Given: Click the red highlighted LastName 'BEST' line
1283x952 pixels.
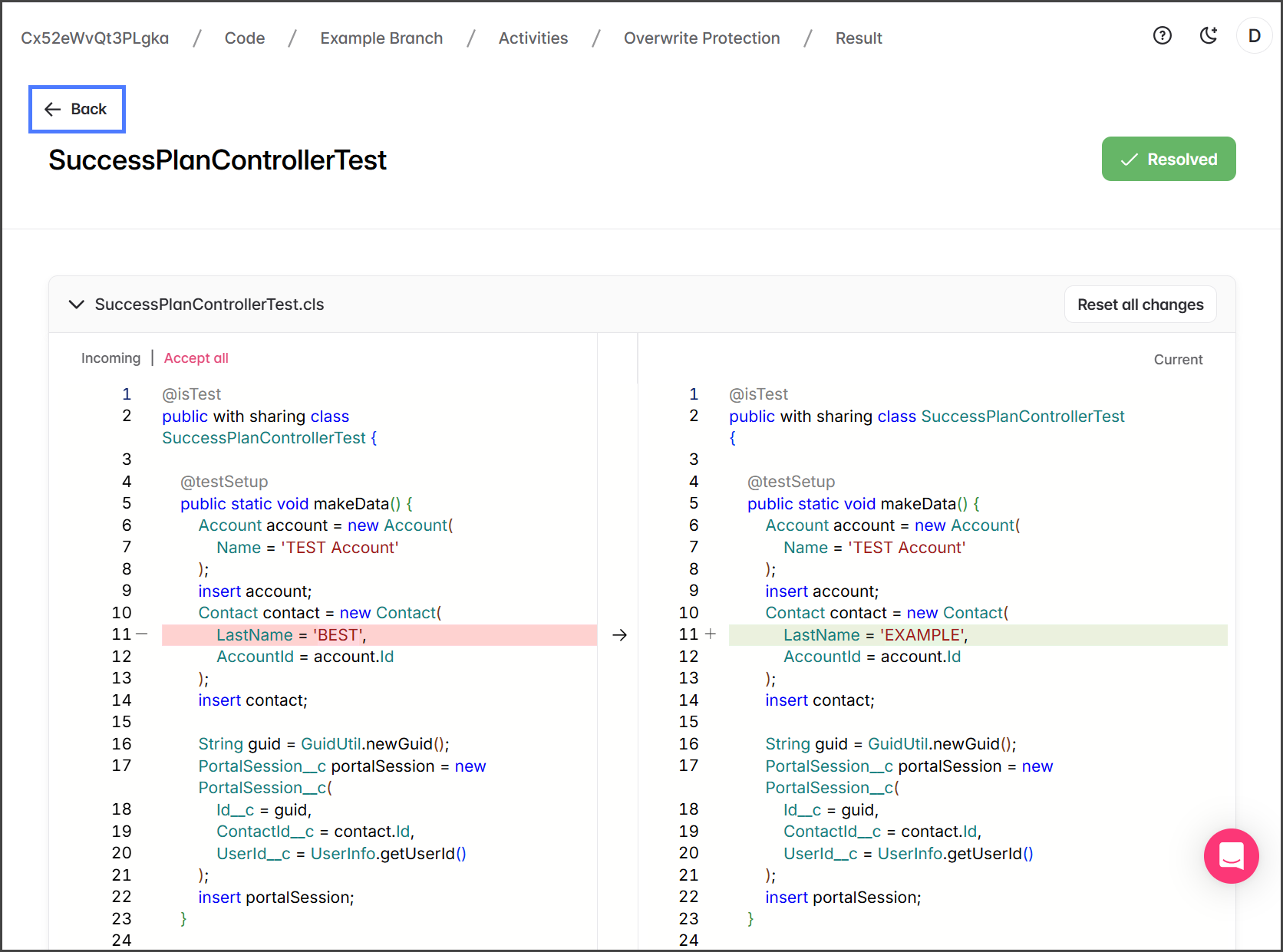Looking at the screenshot, I should (379, 635).
